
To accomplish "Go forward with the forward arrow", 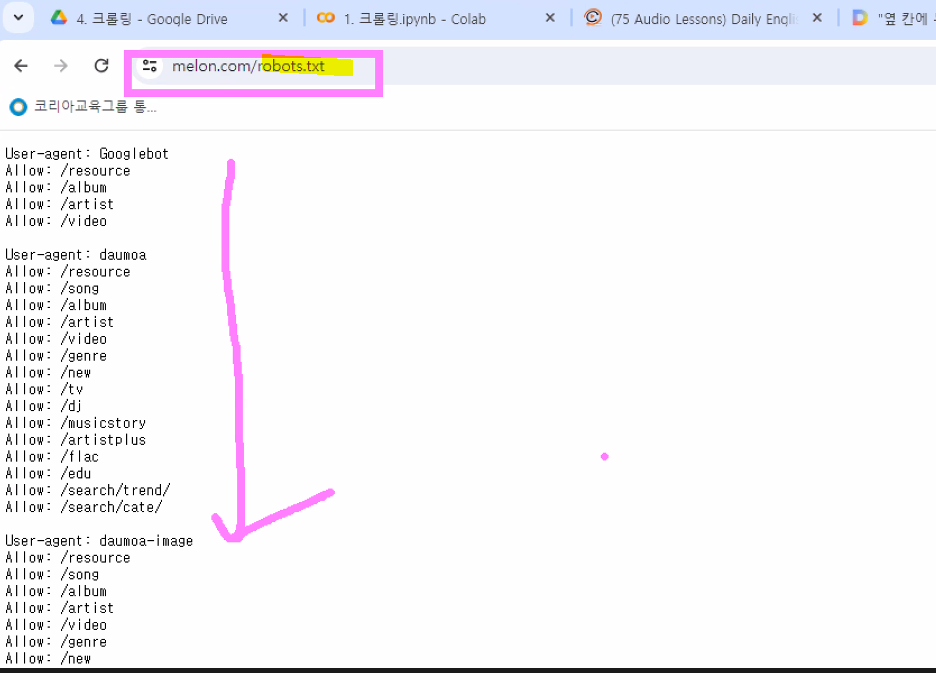I will [61, 66].
